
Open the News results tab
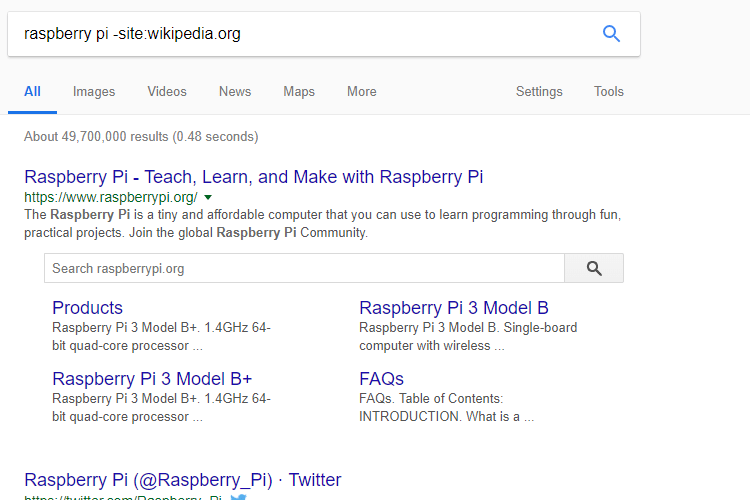coord(235,91)
